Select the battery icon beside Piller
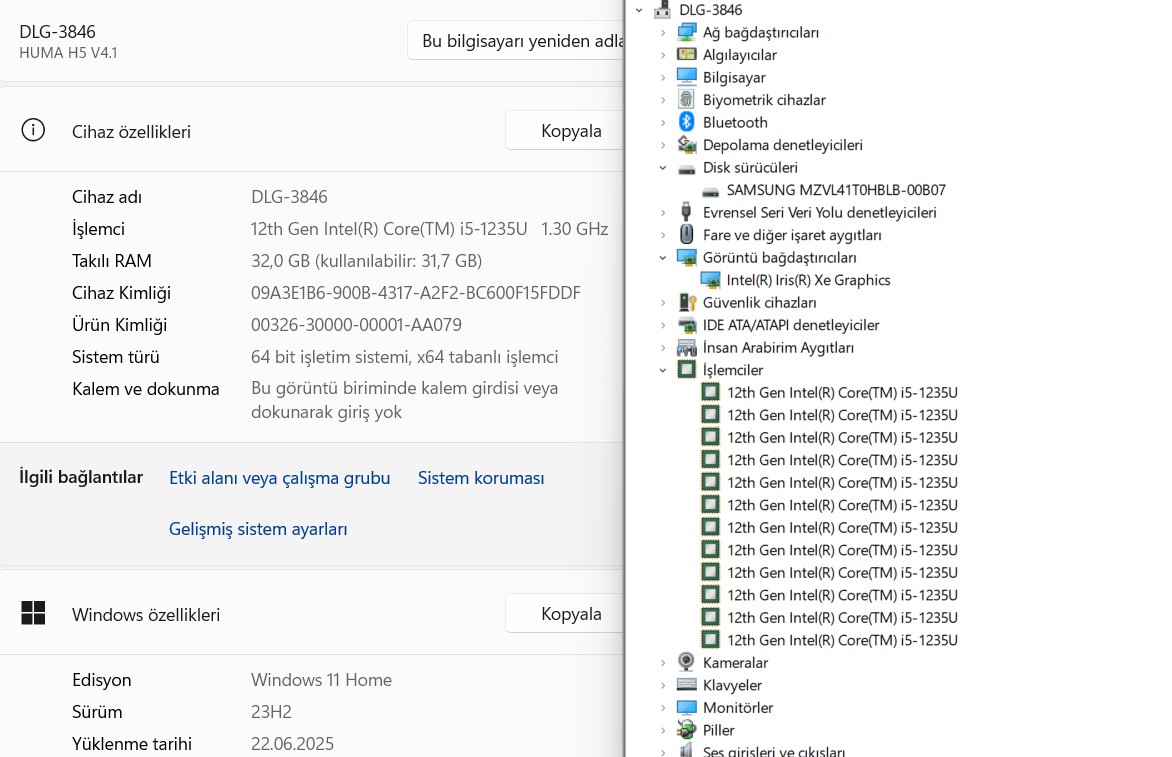 [686, 729]
